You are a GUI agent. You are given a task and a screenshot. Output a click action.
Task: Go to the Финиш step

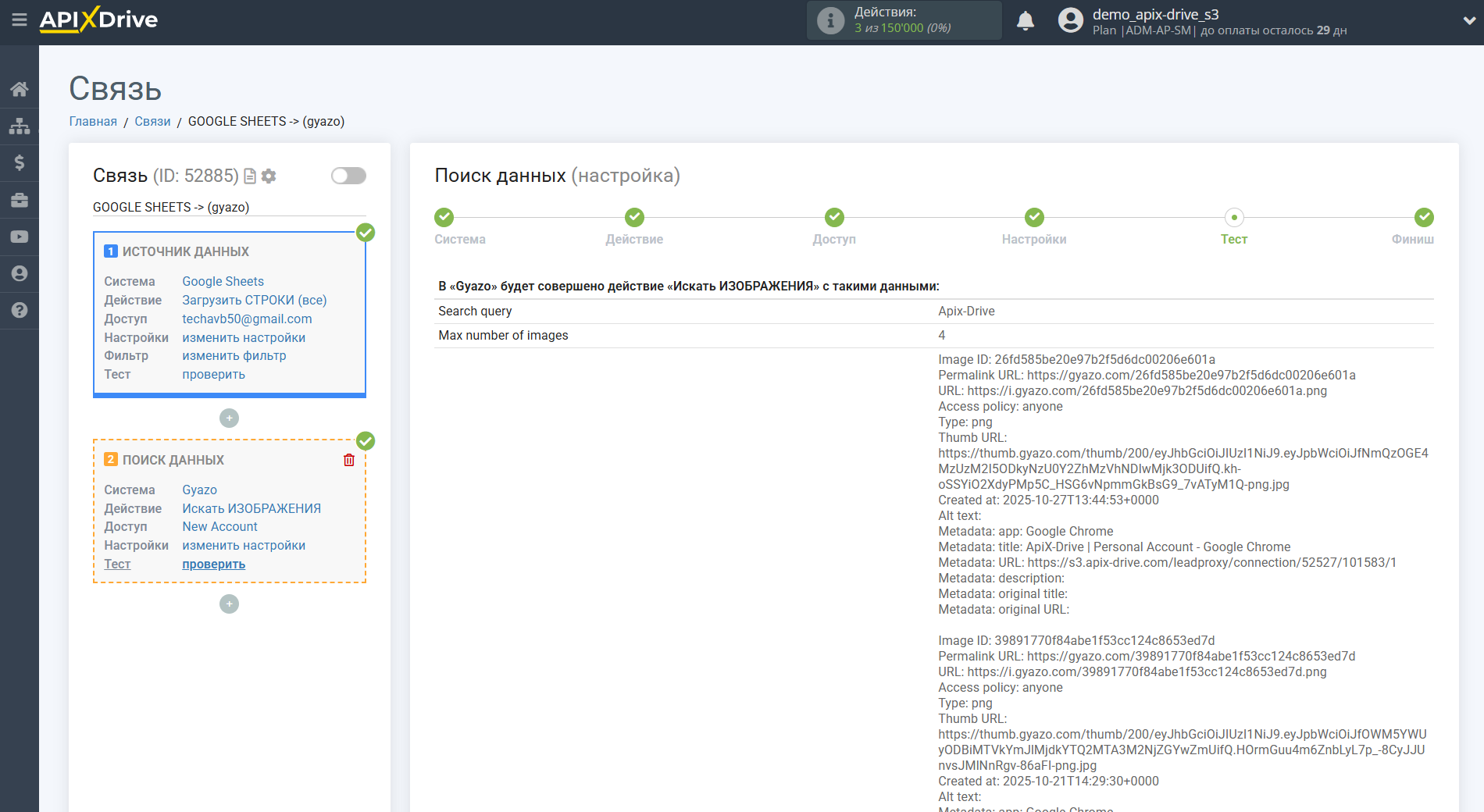tap(1423, 218)
